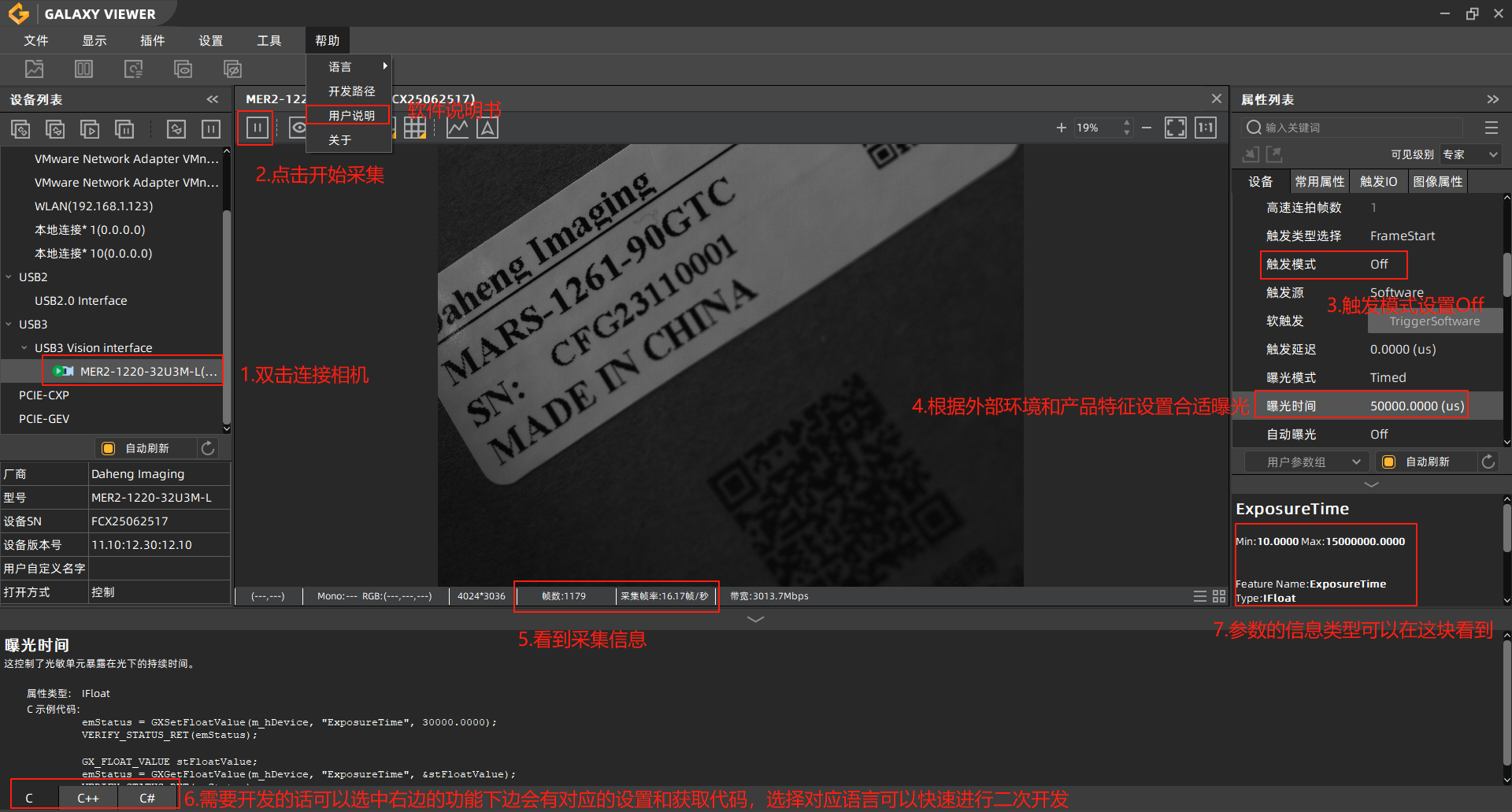The width and height of the screenshot is (1512, 812).
Task: Click the TriggerSoftware button
Action: (x=1435, y=321)
